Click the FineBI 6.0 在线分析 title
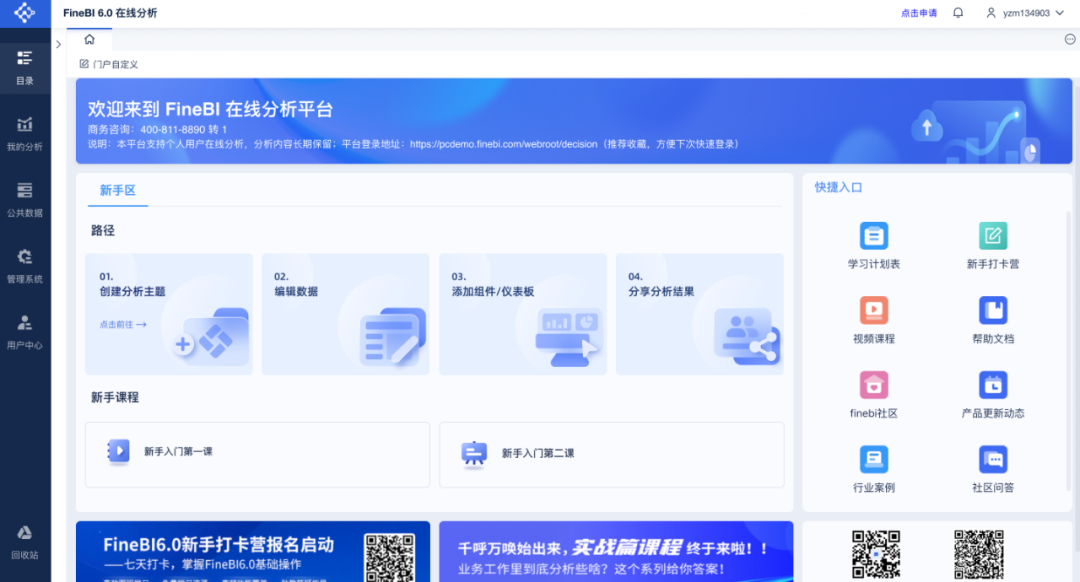The image size is (1080, 582). pos(110,13)
